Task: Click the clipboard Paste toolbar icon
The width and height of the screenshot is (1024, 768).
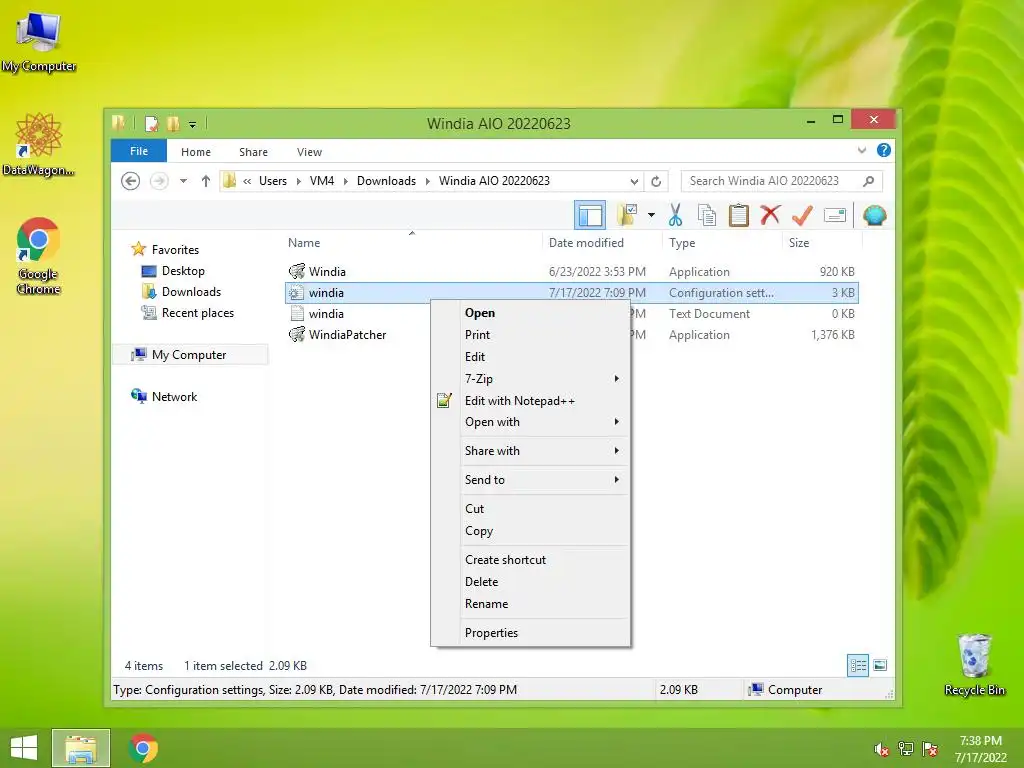Action: 739,215
